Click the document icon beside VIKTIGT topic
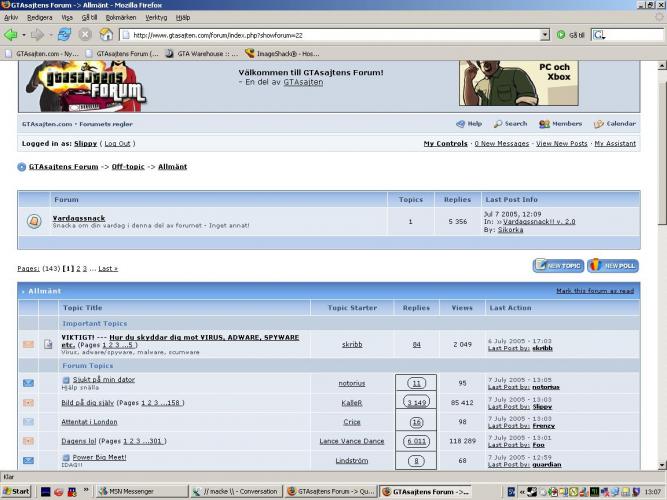 click(48, 344)
